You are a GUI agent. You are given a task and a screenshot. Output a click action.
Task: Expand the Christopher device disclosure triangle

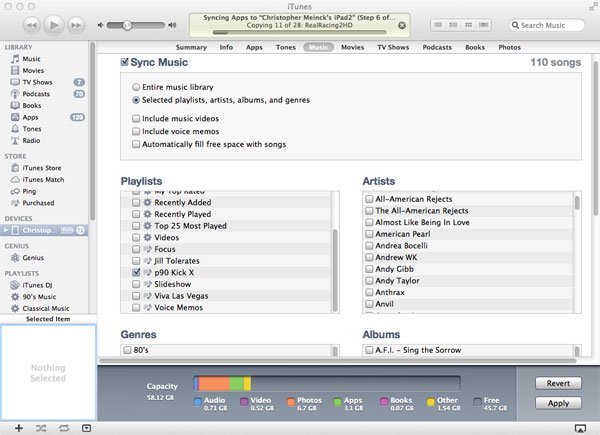tap(6, 230)
